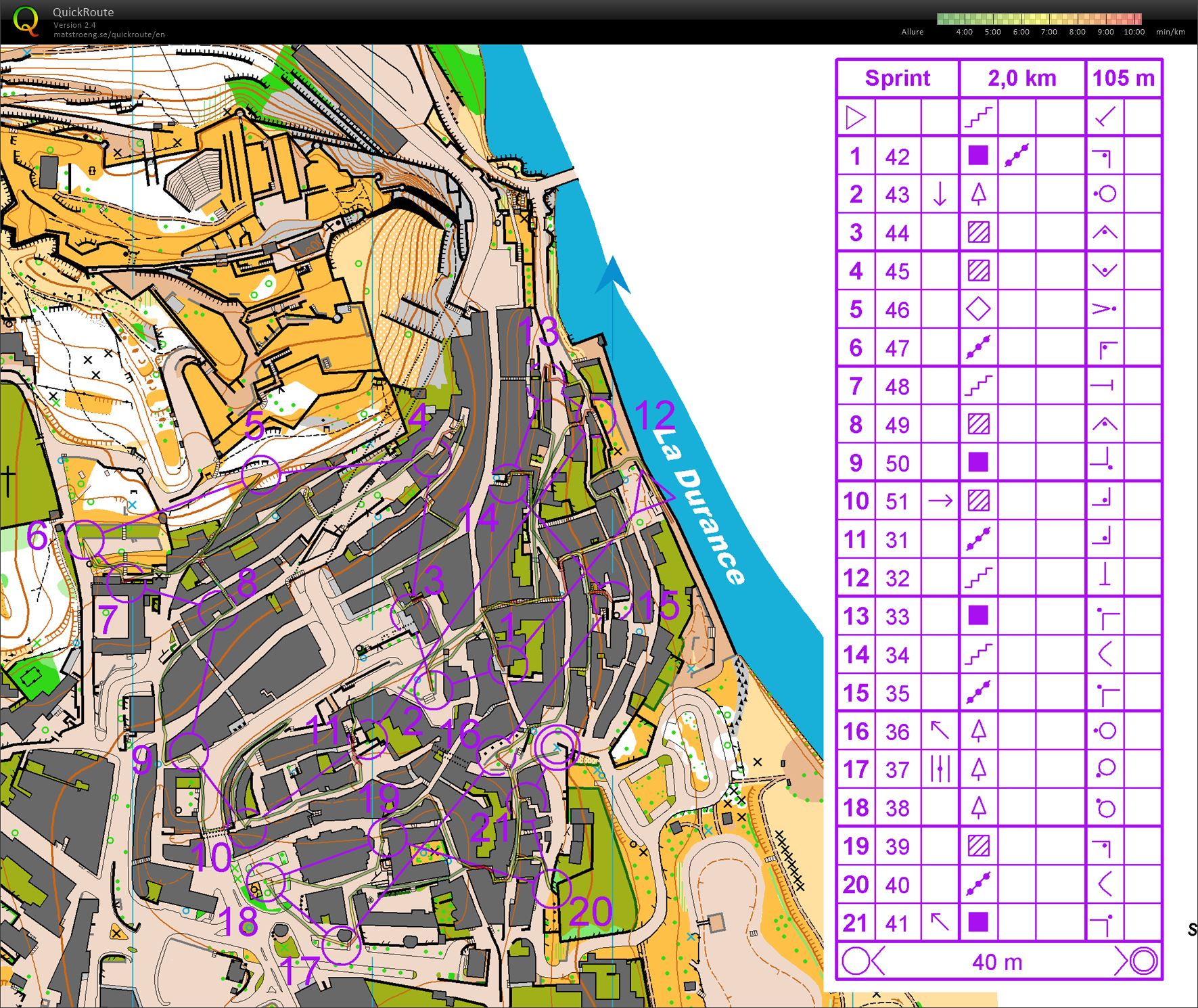
Task: Click the staircase symbol for control 7
Action: (977, 386)
